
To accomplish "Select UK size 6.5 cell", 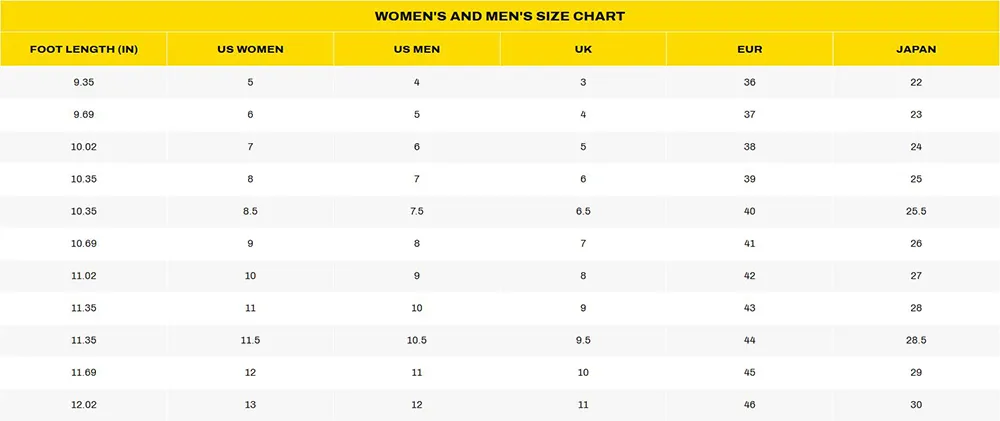I will click(x=583, y=211).
